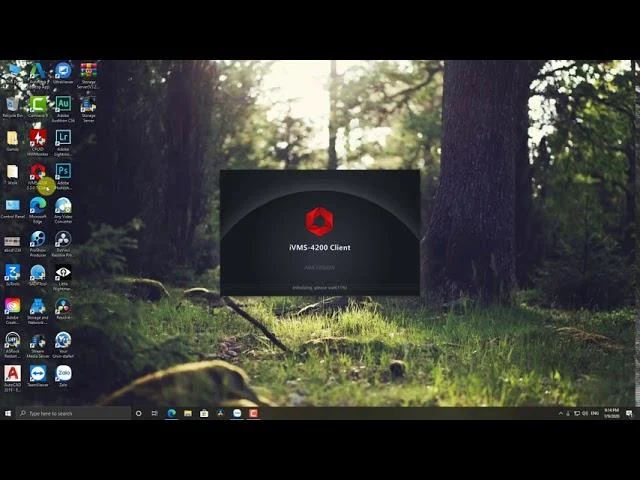This screenshot has width=640, height=480.
Task: Open the Adobe Lightroom desktop shortcut
Action: [63, 142]
